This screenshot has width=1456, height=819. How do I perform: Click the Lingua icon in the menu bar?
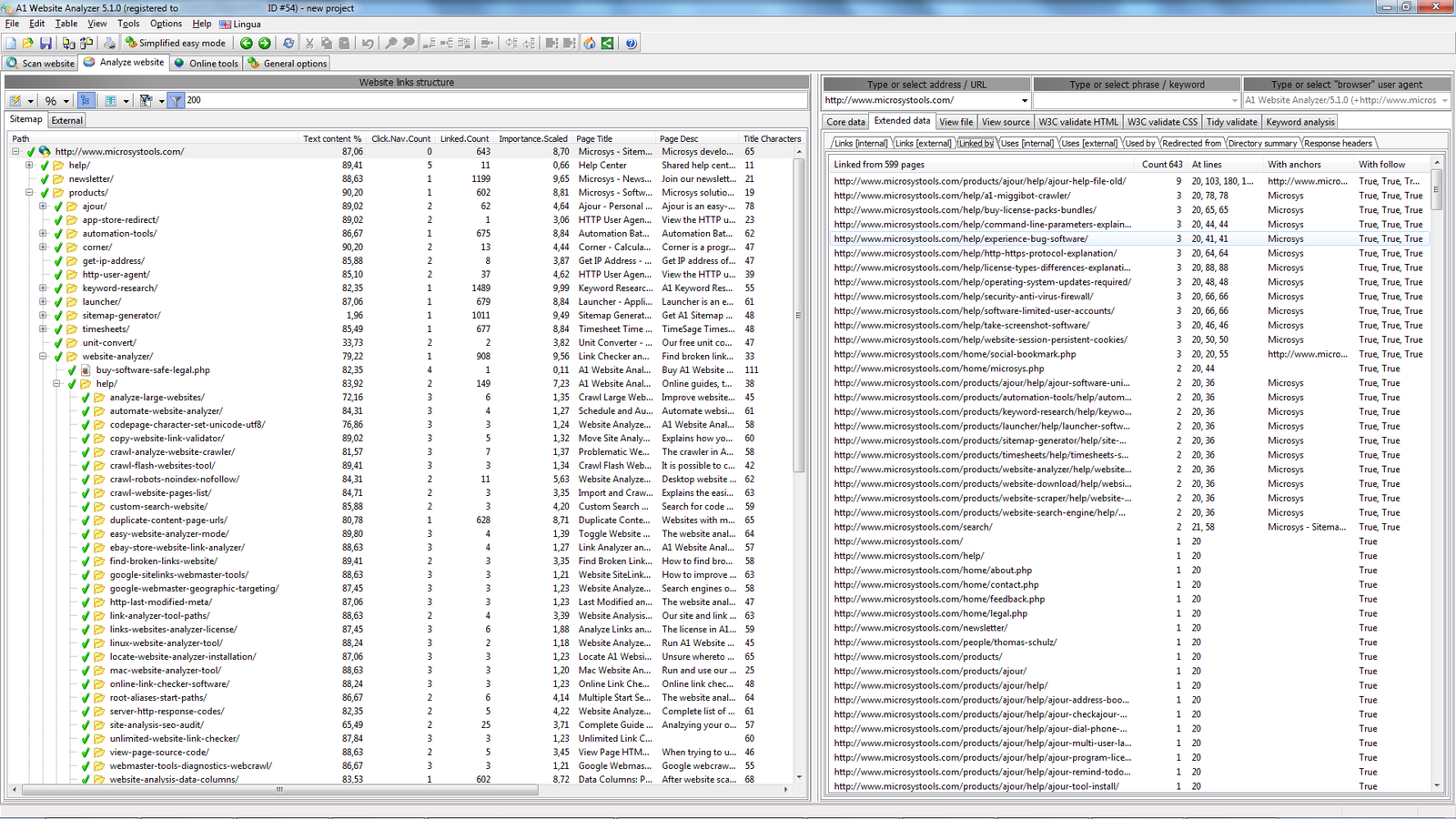(226, 25)
